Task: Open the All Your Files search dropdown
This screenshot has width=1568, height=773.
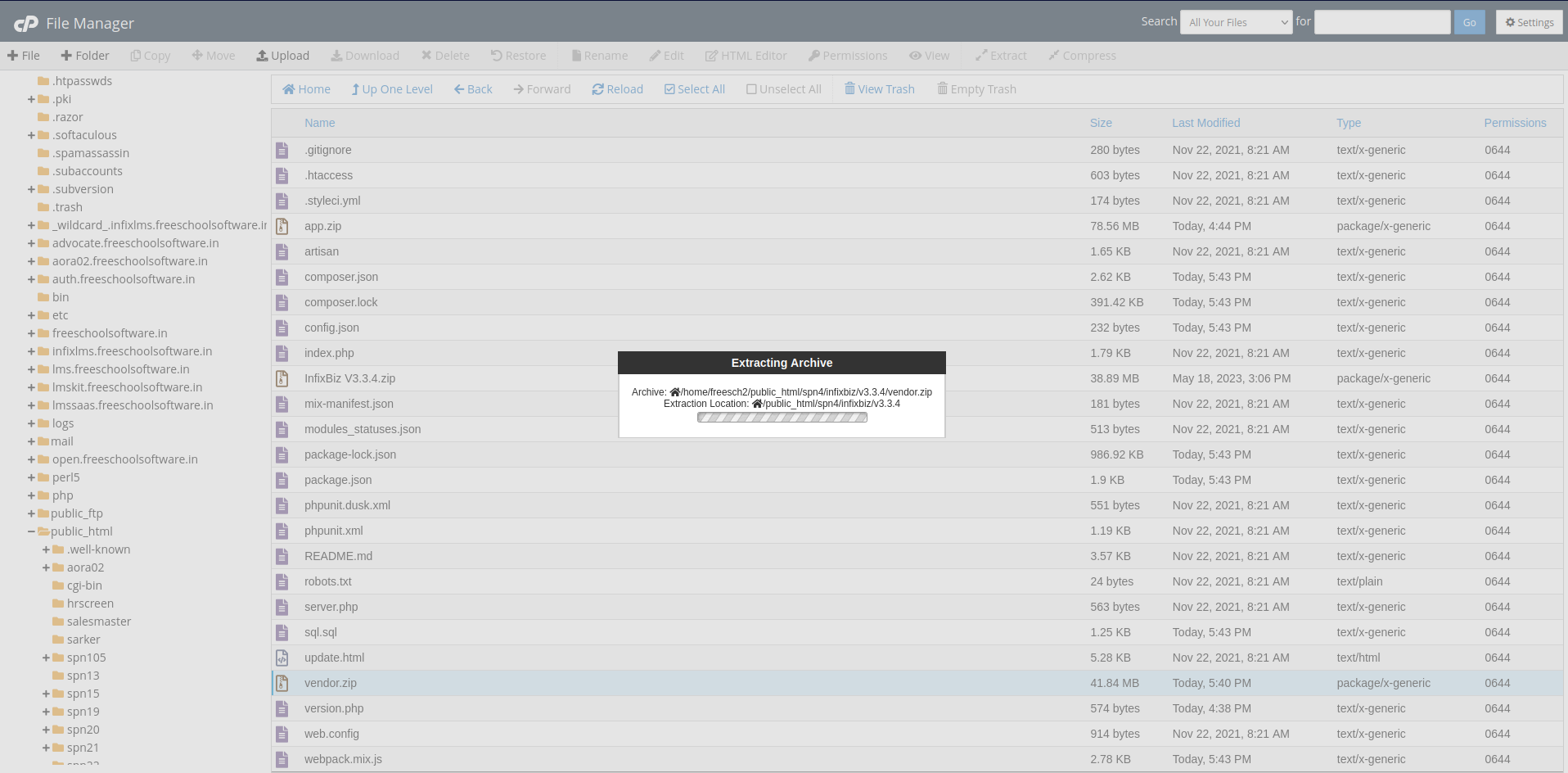Action: click(x=1236, y=22)
